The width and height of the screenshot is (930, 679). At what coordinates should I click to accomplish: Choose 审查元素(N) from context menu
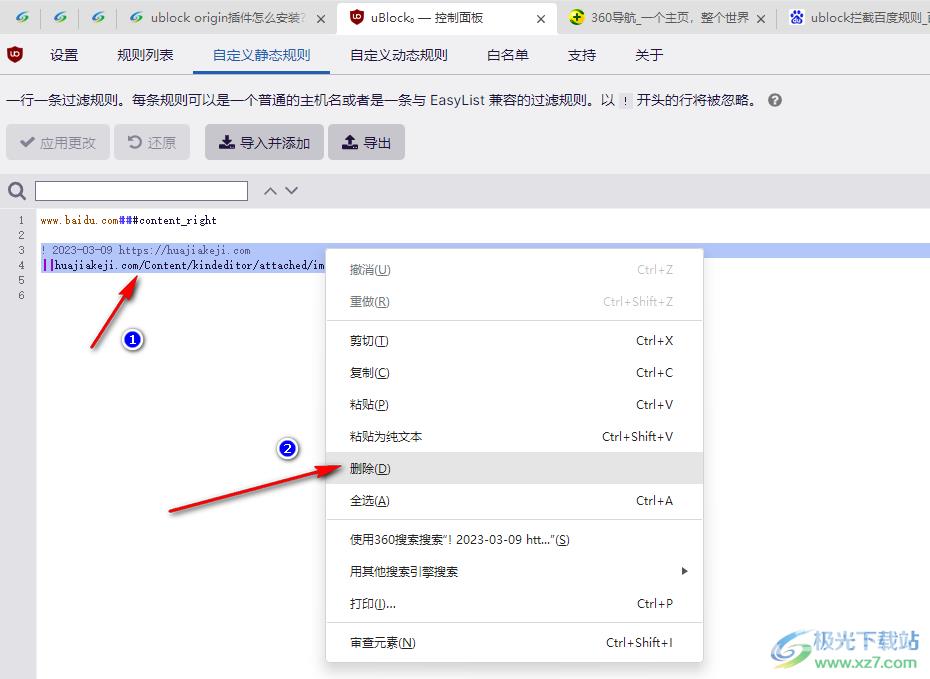[x=514, y=643]
